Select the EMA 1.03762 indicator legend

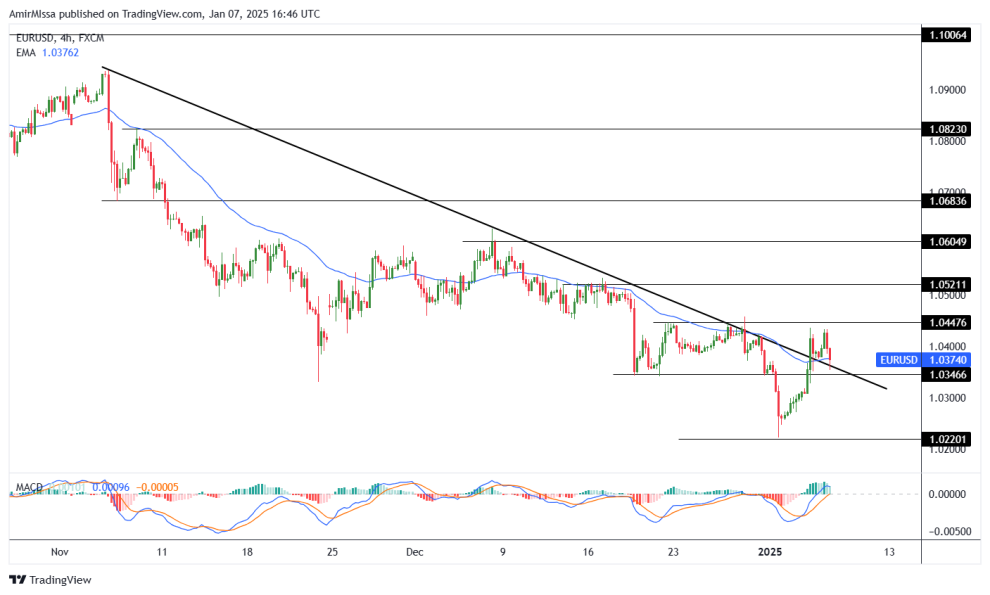click(x=47, y=53)
